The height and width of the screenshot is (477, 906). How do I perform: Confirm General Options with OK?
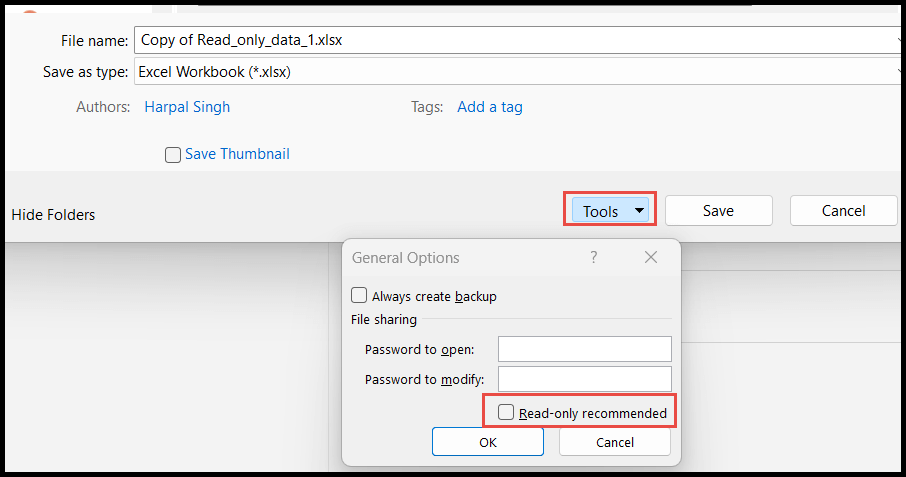click(x=488, y=442)
